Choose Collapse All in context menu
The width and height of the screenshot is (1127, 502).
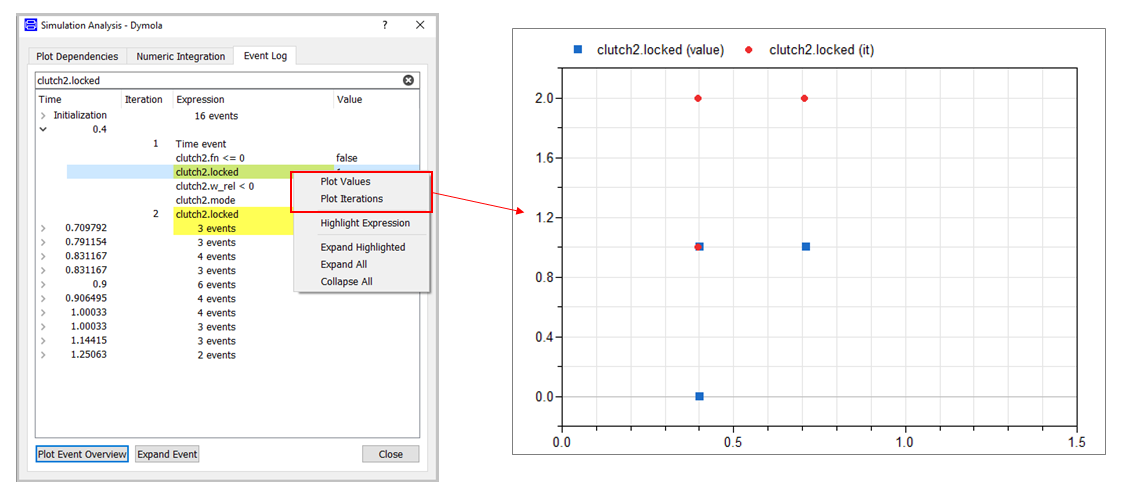pos(346,281)
